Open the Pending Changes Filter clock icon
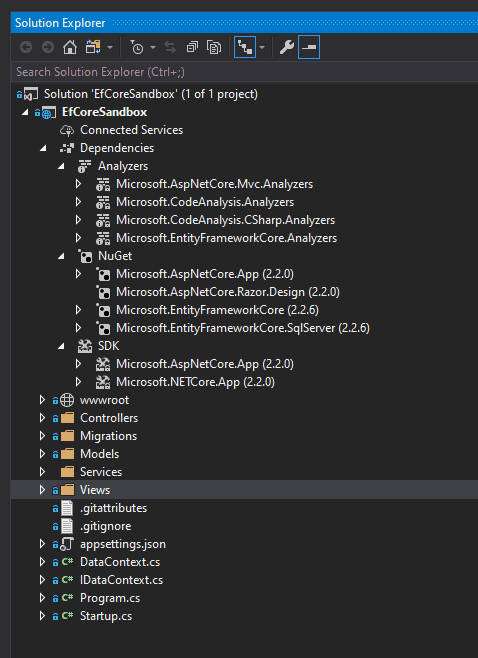 point(137,47)
